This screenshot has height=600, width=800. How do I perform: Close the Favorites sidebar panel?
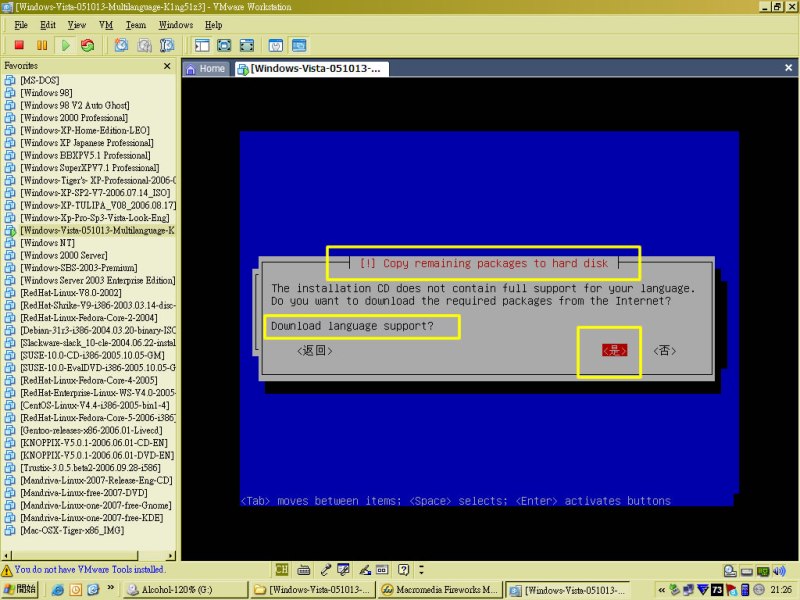167,66
